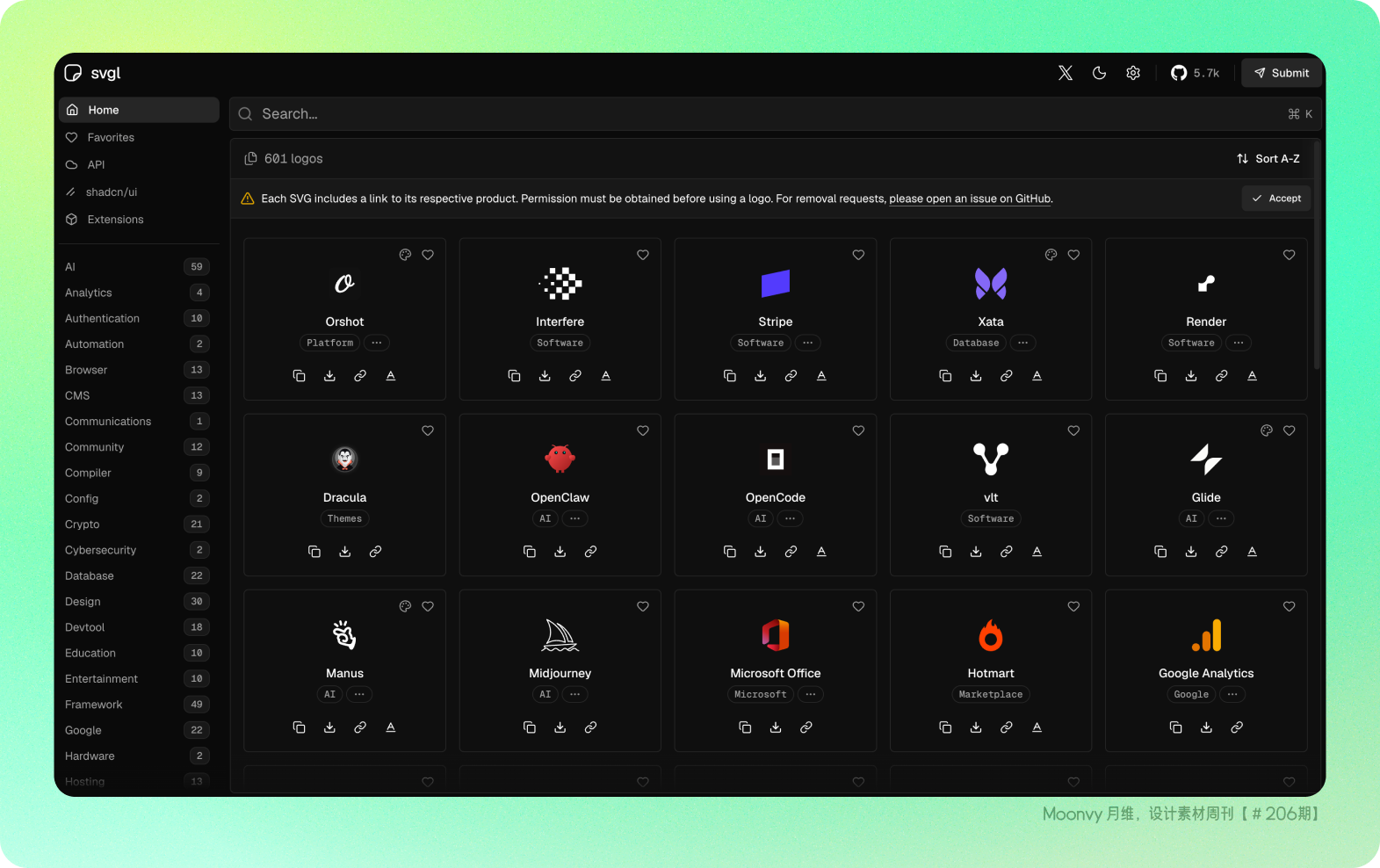Toggle dark mode with moon icon
The image size is (1380, 868).
click(x=1099, y=73)
